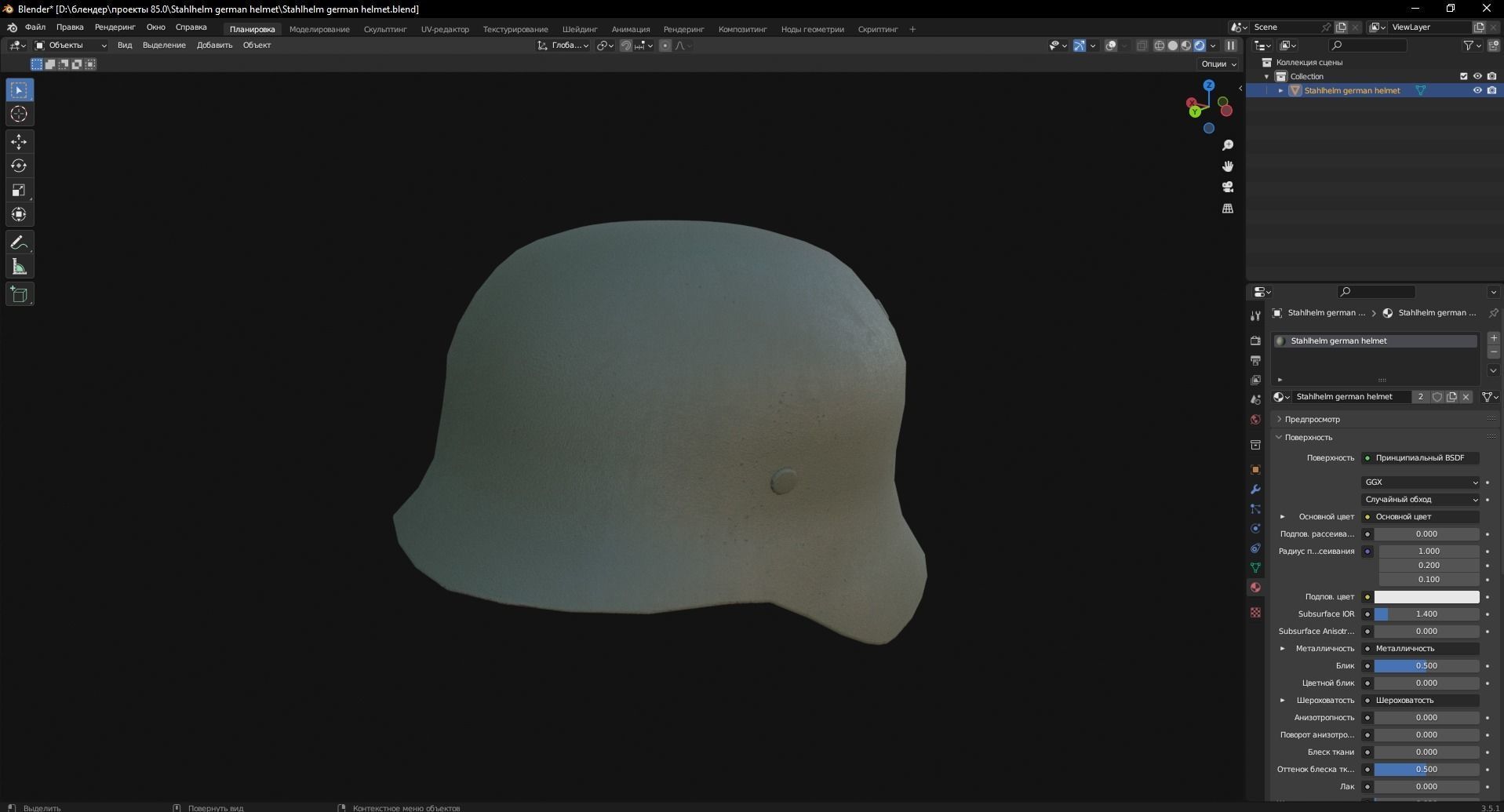Open the World properties tab

(1255, 419)
